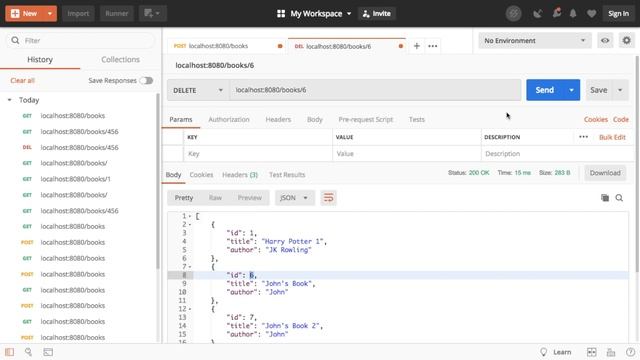640x360 pixels.
Task: Search the response with magnifier icon
Action: click(x=619, y=198)
